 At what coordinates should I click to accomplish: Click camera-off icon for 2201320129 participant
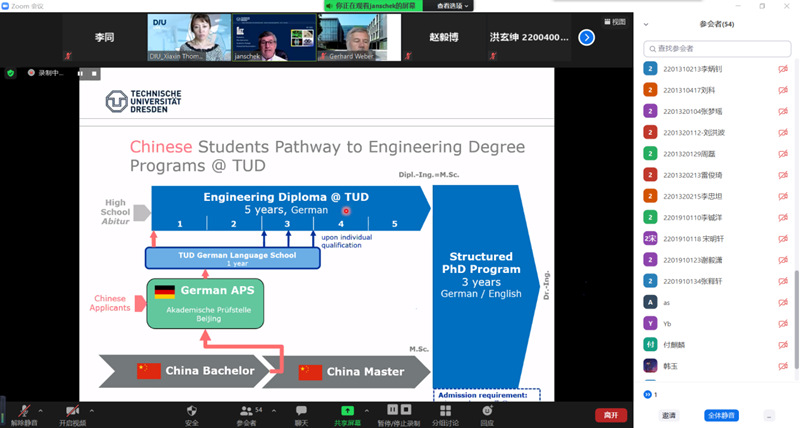click(783, 154)
